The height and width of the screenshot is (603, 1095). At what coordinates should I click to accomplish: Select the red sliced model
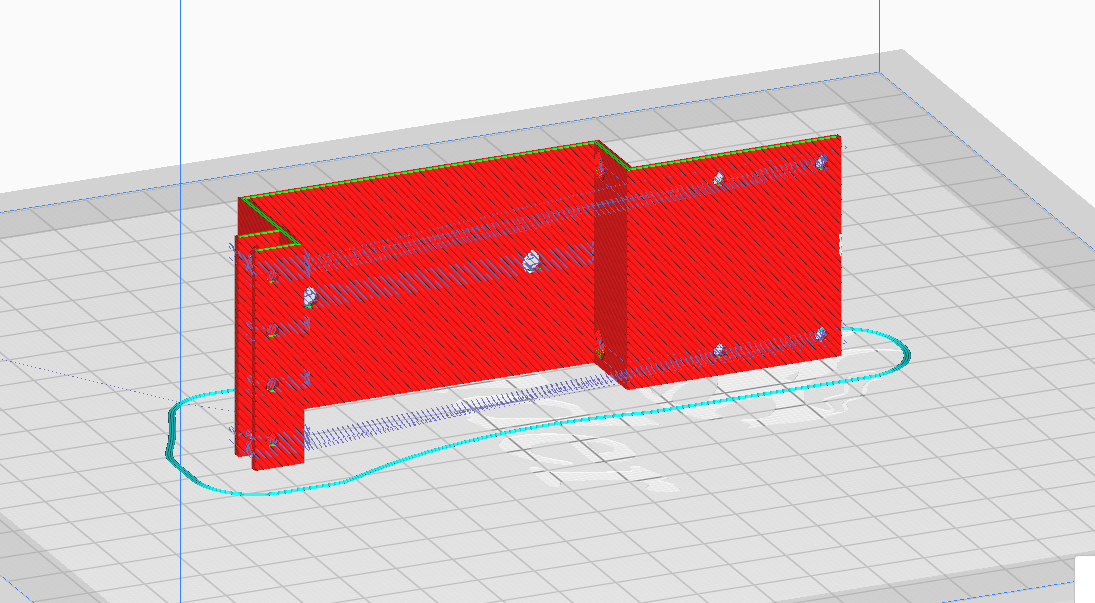(x=430, y=280)
